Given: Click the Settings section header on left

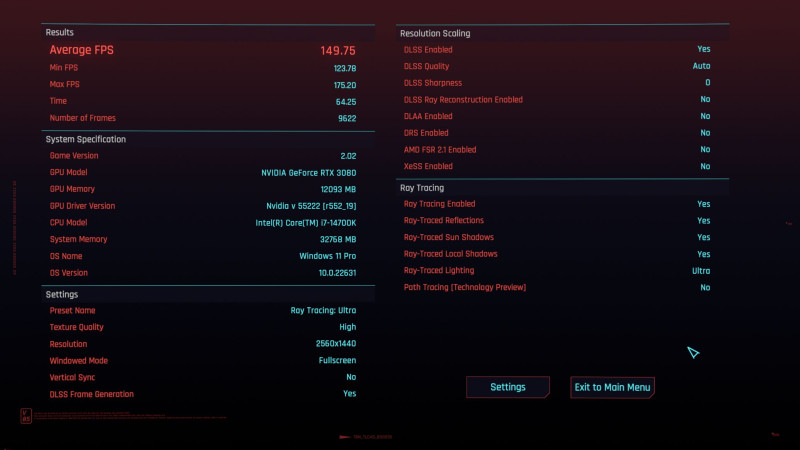Looking at the screenshot, I should coord(62,294).
